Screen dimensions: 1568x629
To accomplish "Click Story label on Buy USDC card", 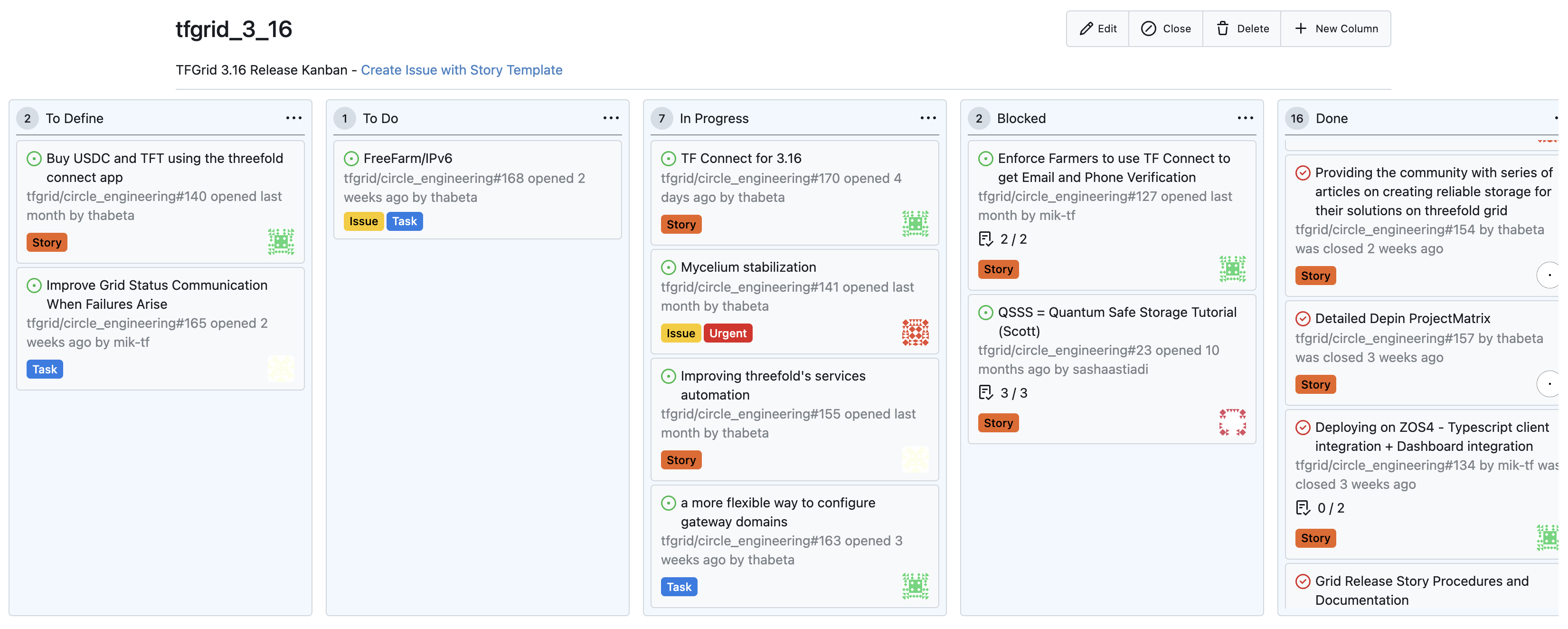I will [47, 242].
